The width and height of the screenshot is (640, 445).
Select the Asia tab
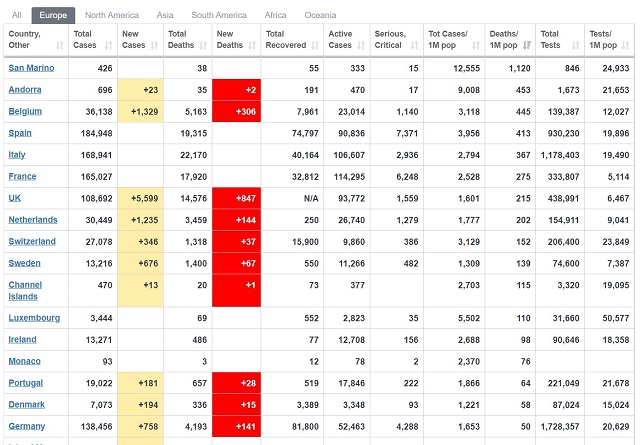pyautogui.click(x=165, y=15)
